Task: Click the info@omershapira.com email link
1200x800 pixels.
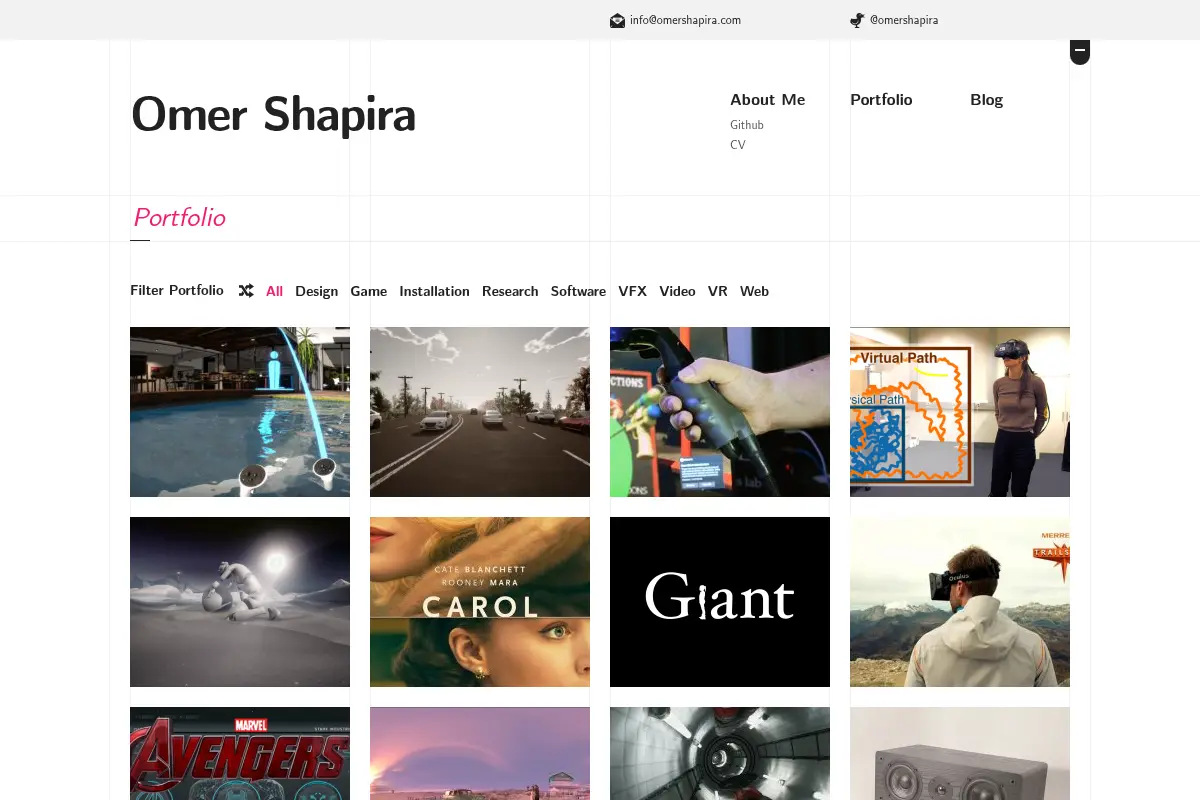Action: point(685,20)
